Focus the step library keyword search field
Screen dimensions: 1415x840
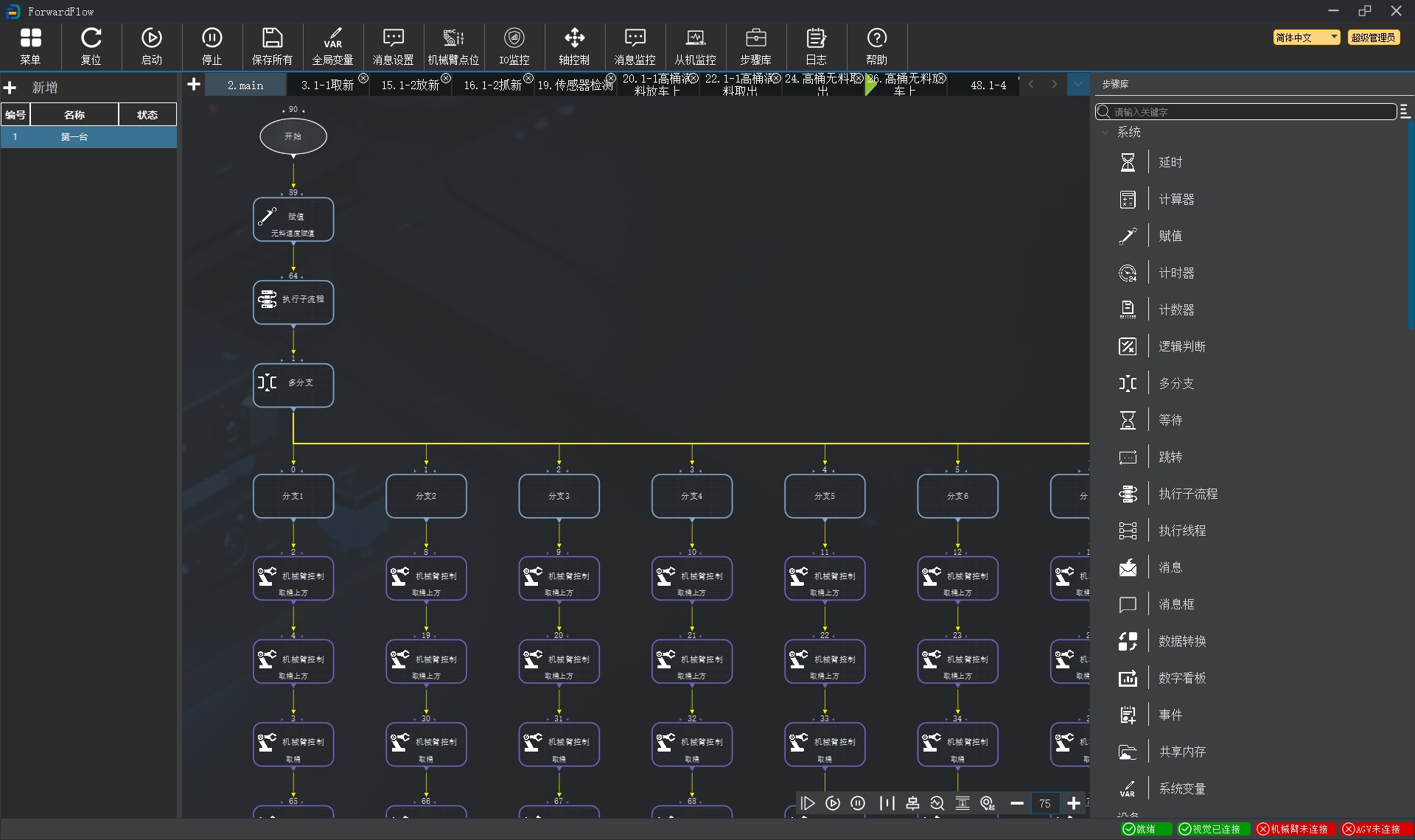[1246, 112]
